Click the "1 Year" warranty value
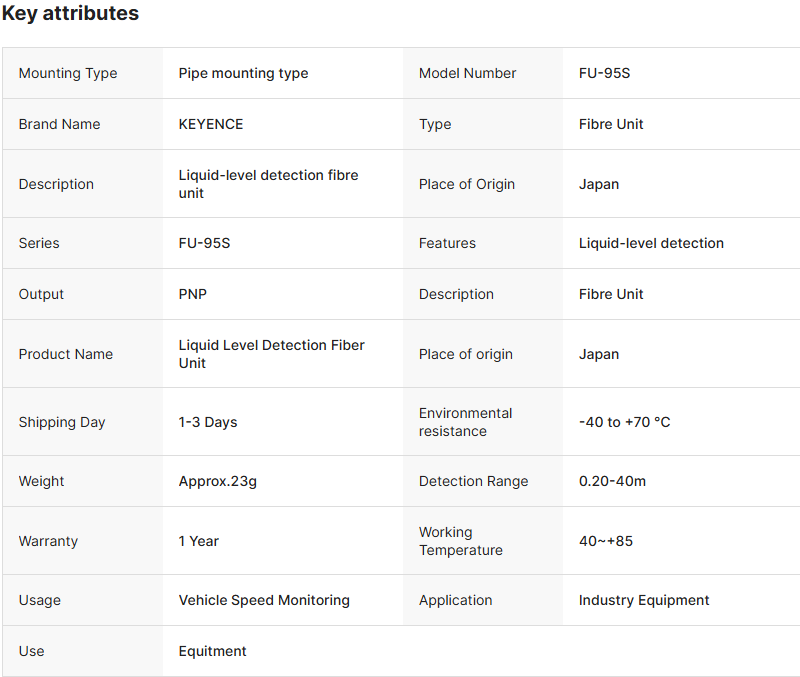 (x=199, y=541)
